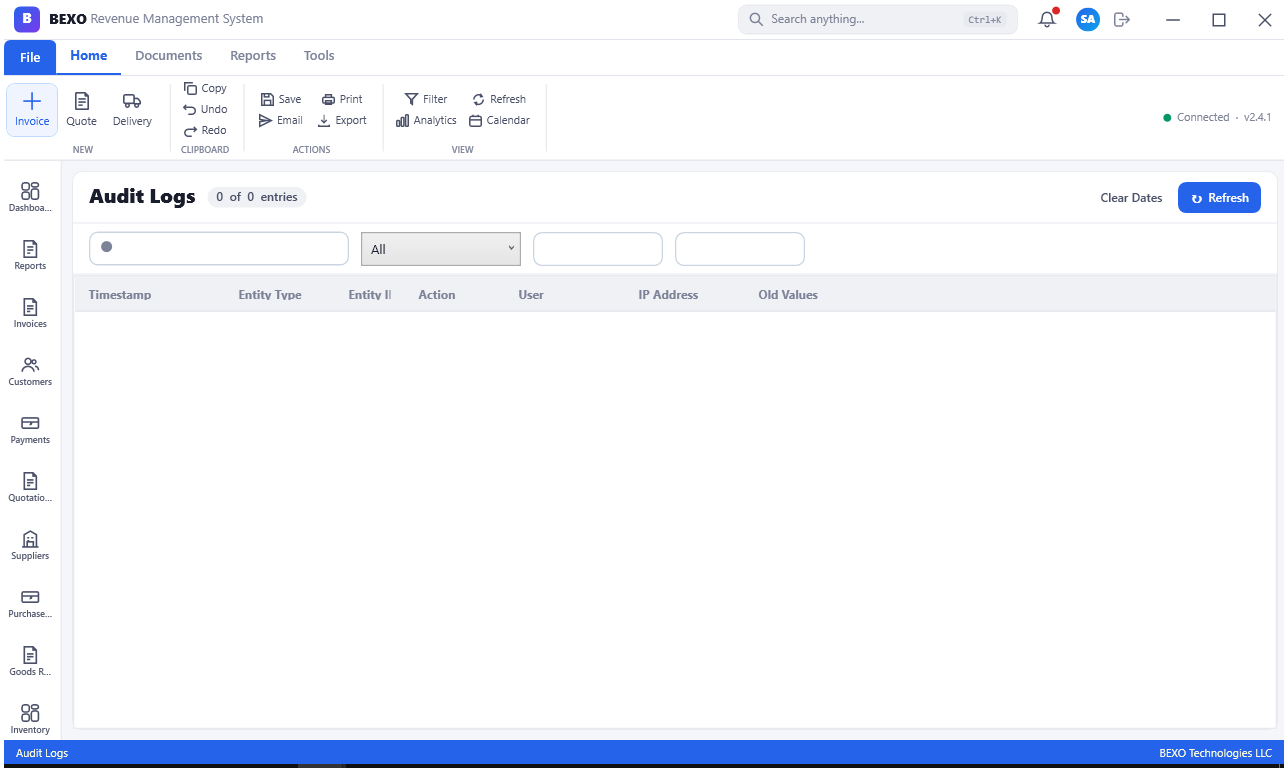1288x768 pixels.
Task: Open the notifications bell
Action: (1047, 19)
